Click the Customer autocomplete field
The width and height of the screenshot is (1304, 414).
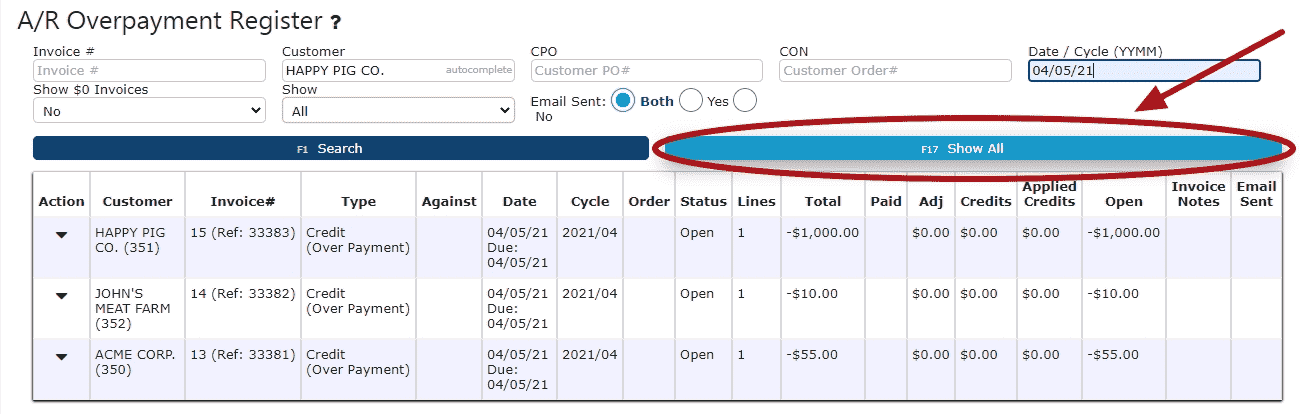[x=398, y=71]
